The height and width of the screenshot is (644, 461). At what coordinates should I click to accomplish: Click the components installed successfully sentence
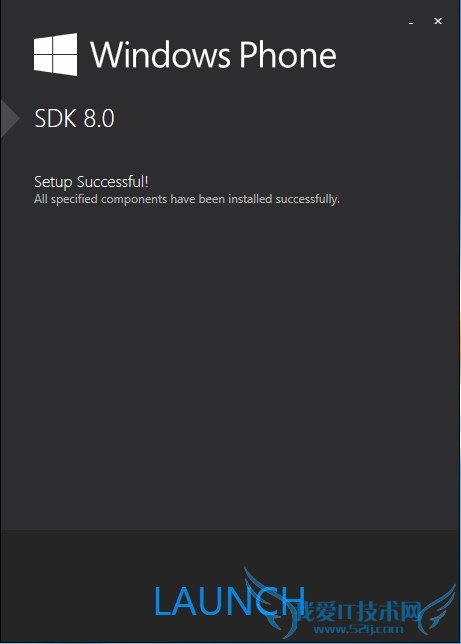tap(187, 199)
